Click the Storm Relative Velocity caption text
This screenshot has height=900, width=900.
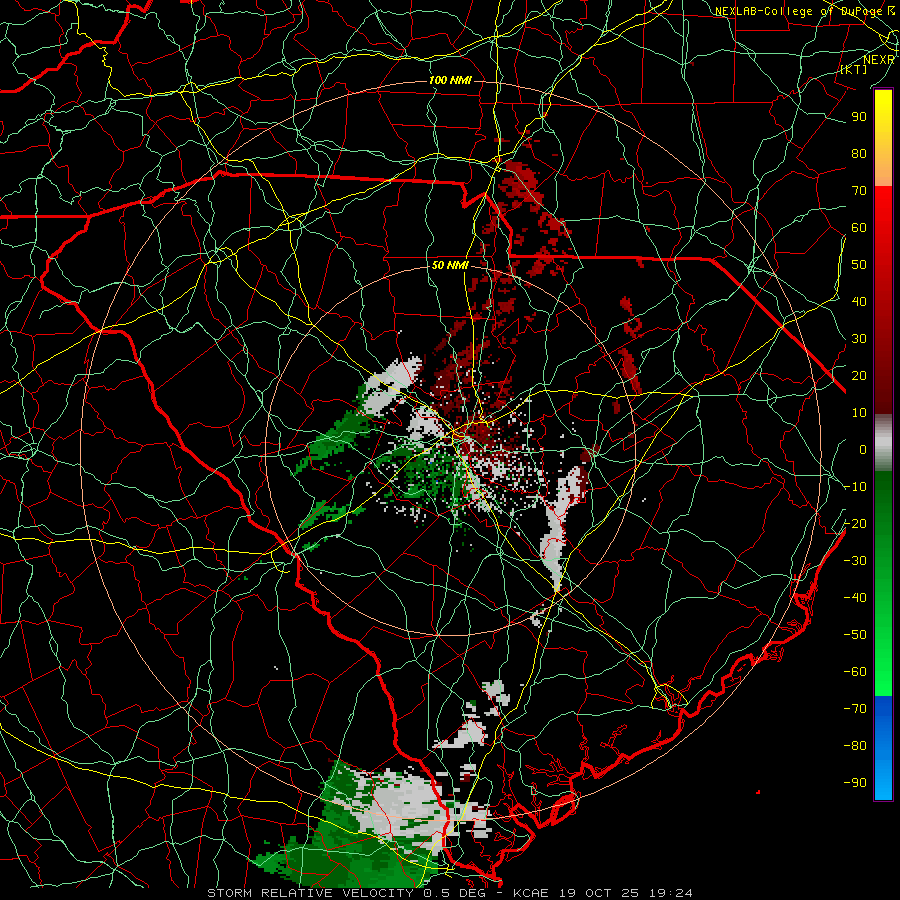(449, 893)
